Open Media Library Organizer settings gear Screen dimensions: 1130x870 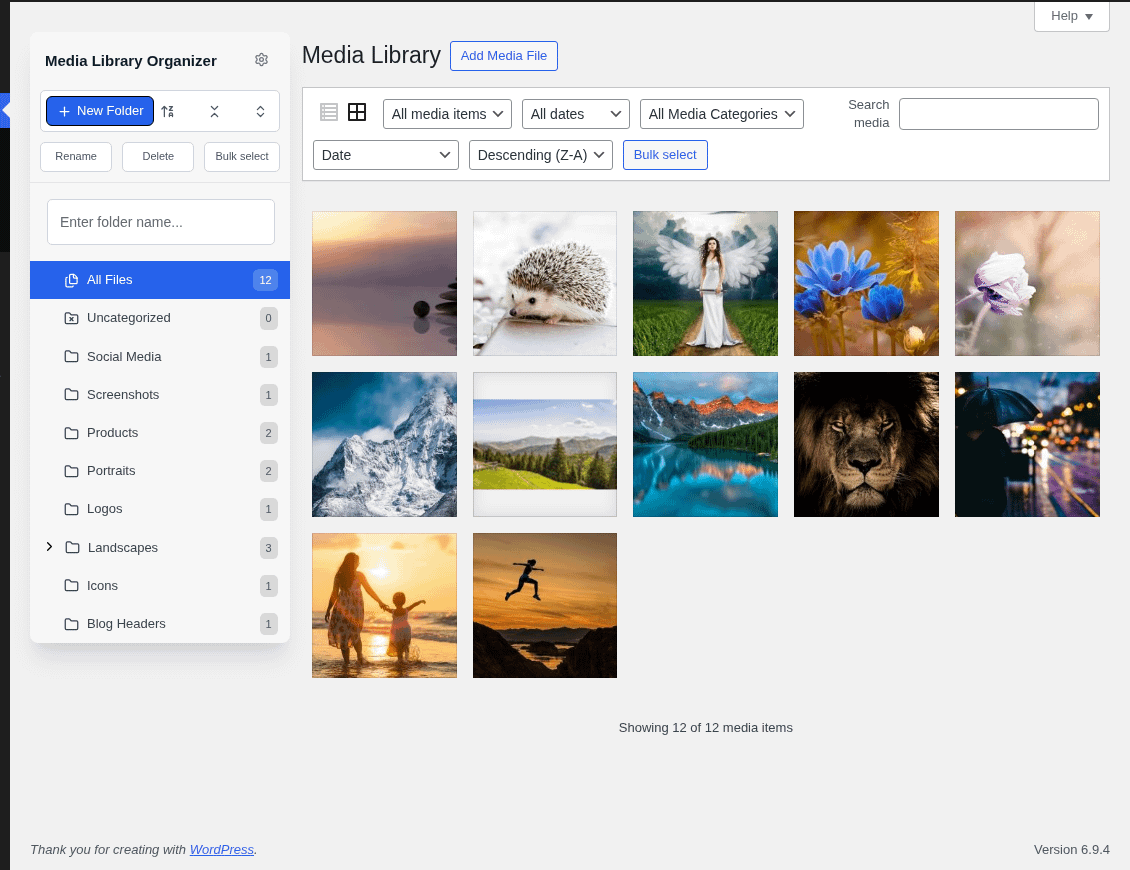coord(261,60)
